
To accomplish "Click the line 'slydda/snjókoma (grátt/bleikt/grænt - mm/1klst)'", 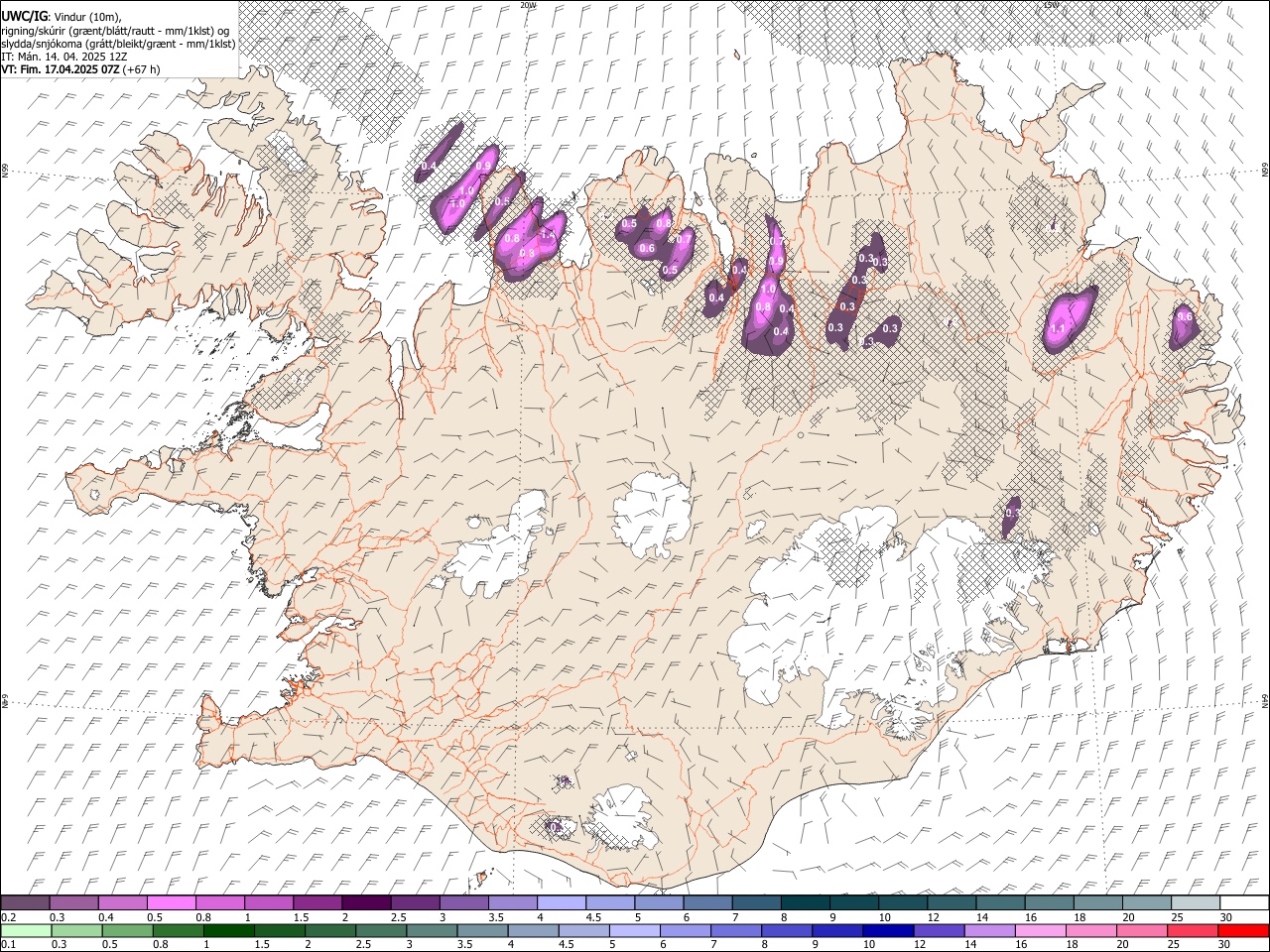I will click(118, 44).
